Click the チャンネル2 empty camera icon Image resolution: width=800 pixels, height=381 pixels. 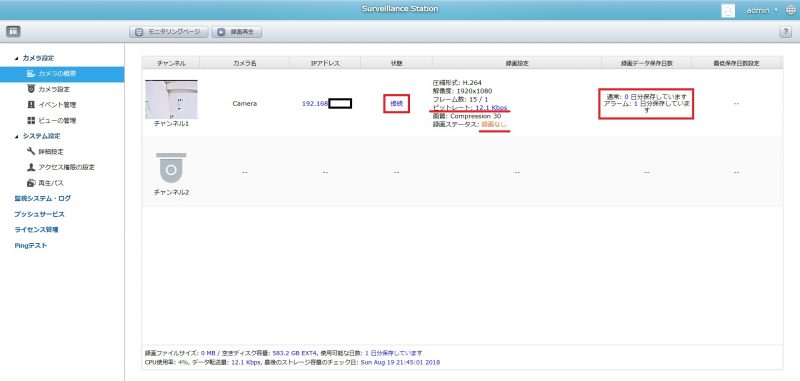point(171,168)
